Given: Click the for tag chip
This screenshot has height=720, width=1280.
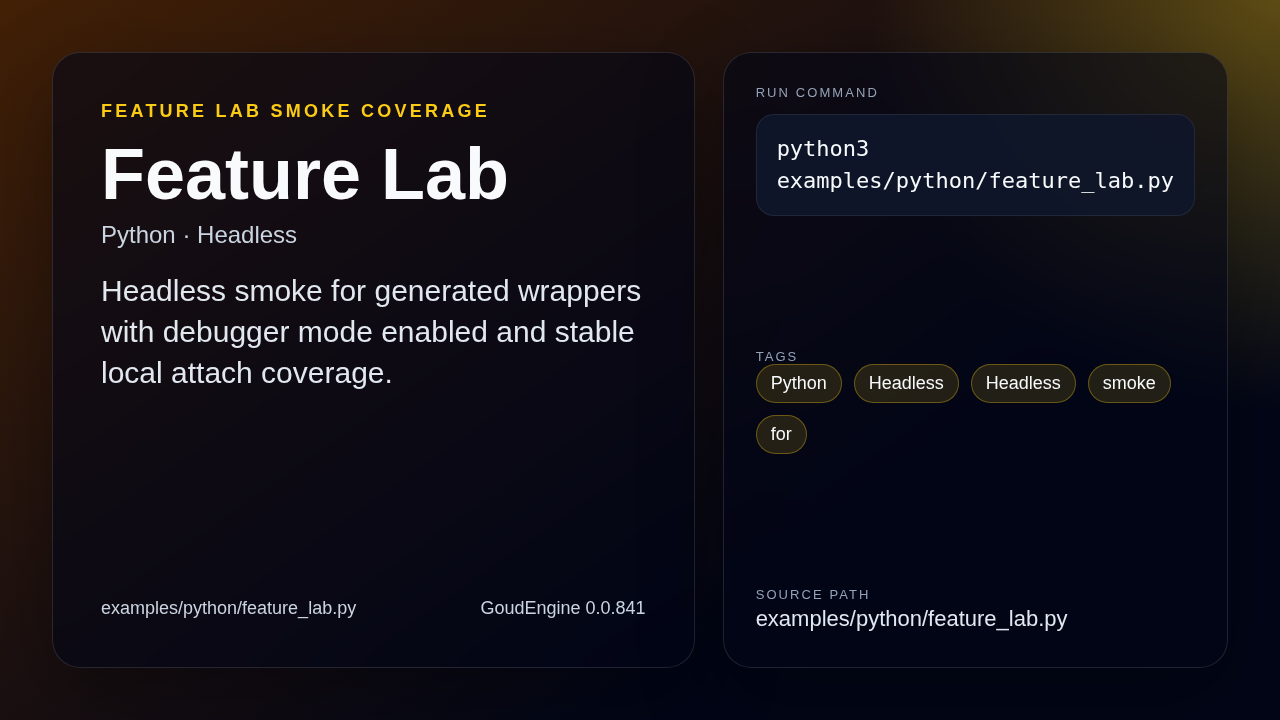Looking at the screenshot, I should click(781, 434).
